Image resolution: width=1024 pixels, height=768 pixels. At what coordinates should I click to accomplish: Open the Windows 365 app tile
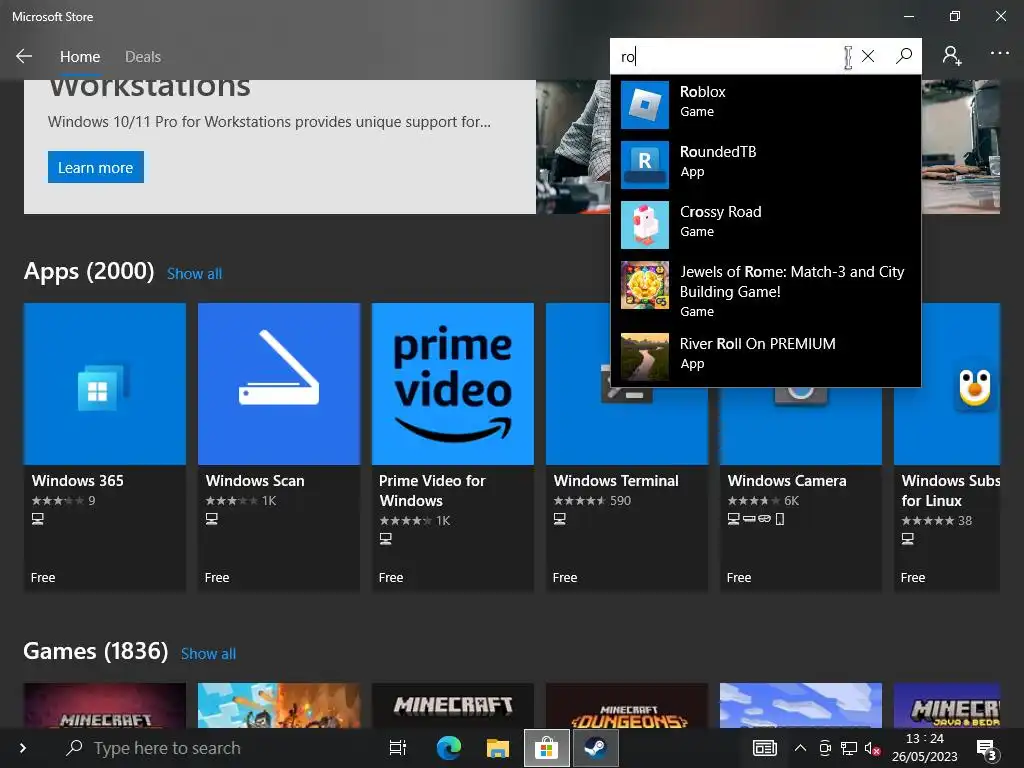coord(105,447)
